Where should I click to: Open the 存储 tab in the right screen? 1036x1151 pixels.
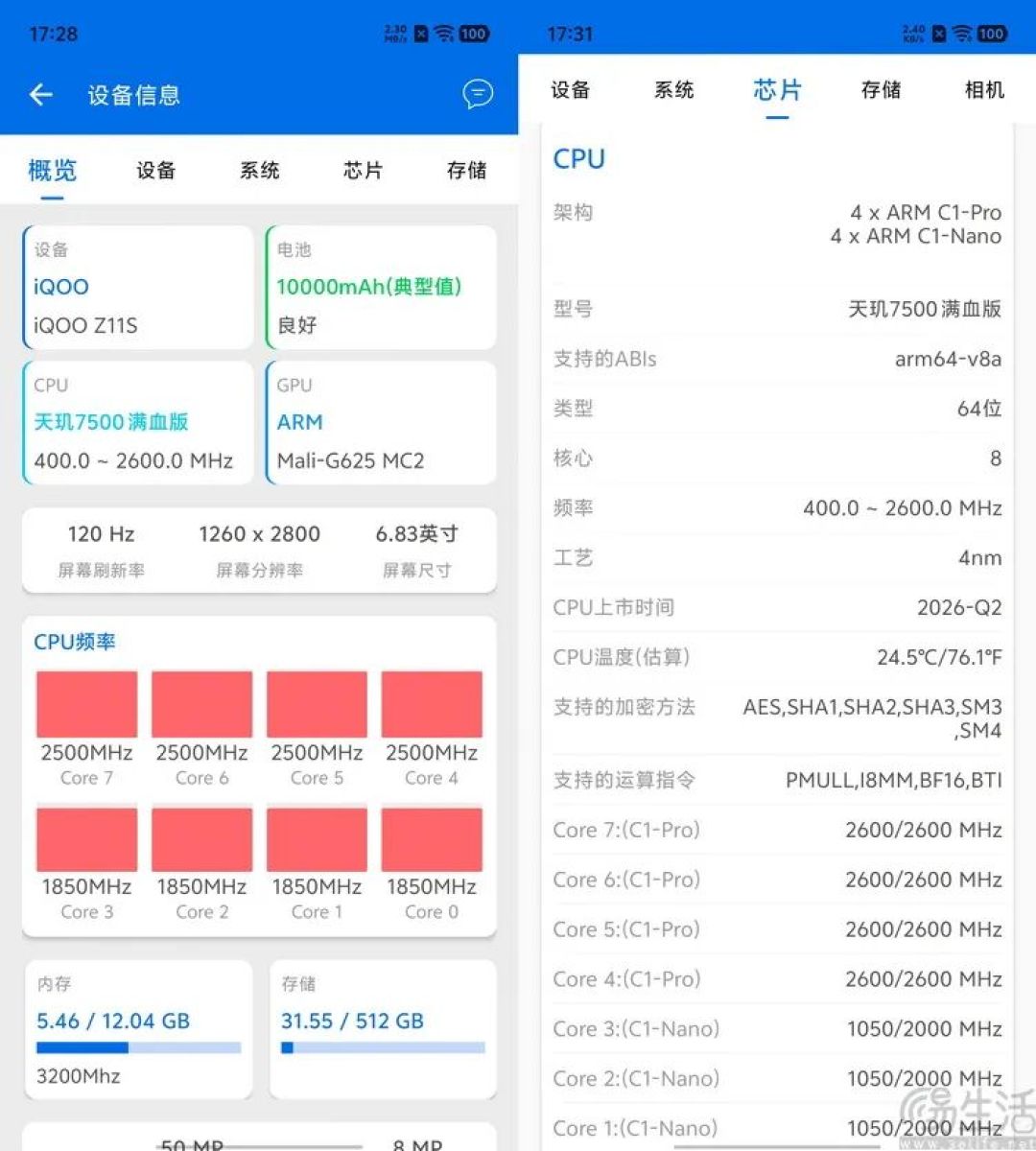881,90
